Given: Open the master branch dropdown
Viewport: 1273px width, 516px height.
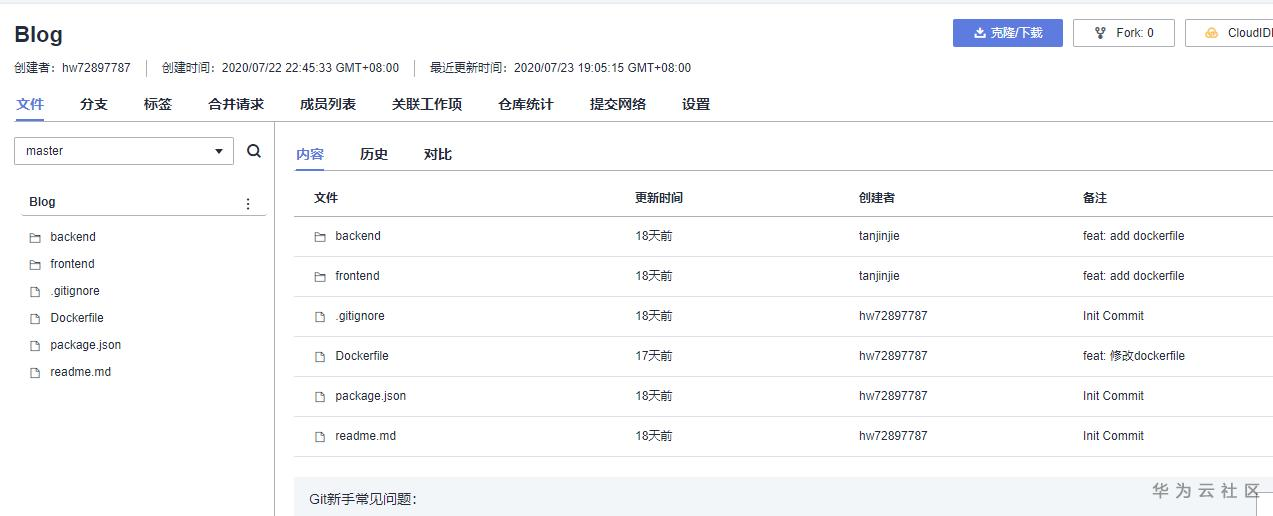Looking at the screenshot, I should [124, 151].
